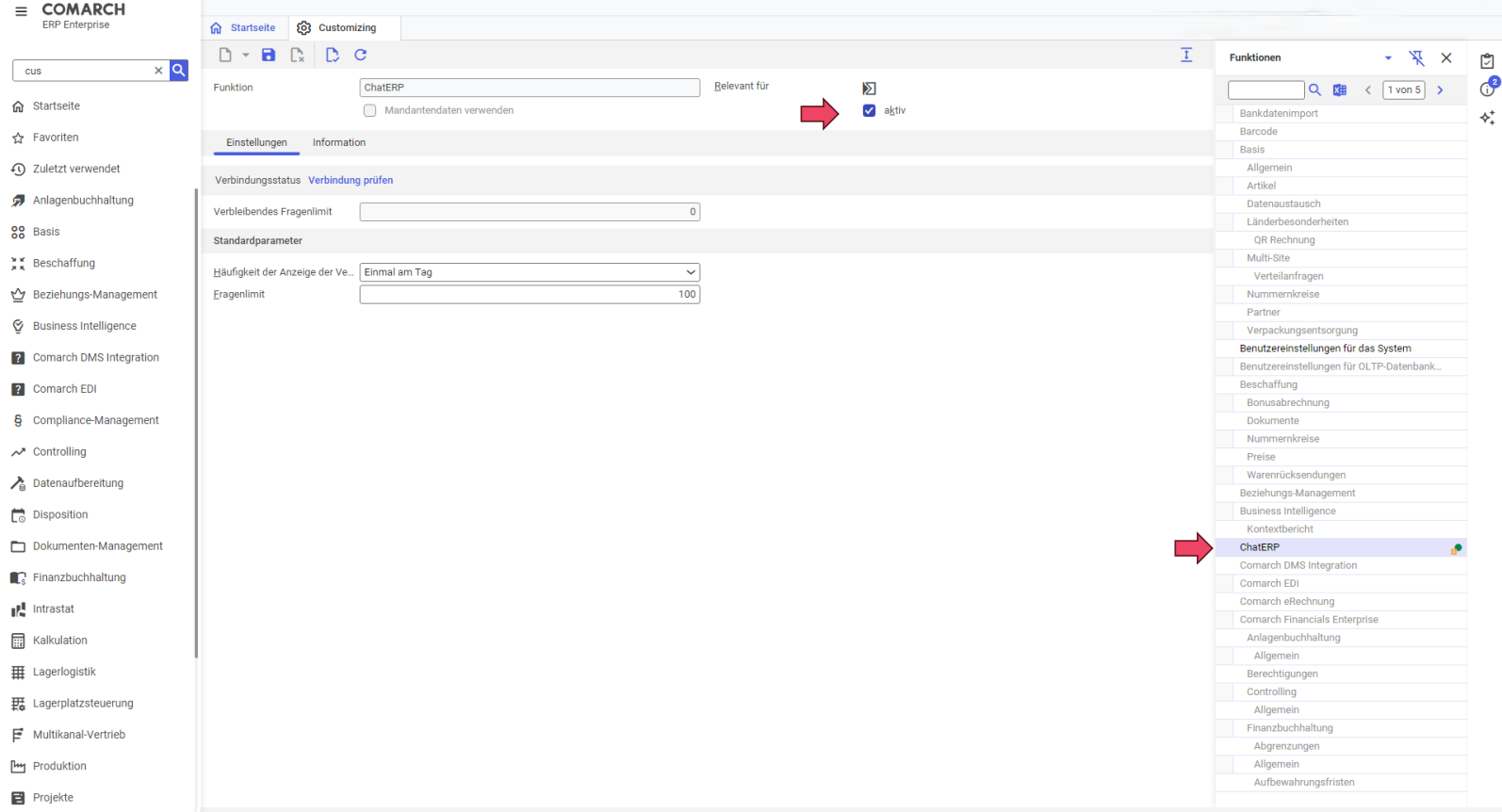Click the Refresh icon in toolbar

360,56
